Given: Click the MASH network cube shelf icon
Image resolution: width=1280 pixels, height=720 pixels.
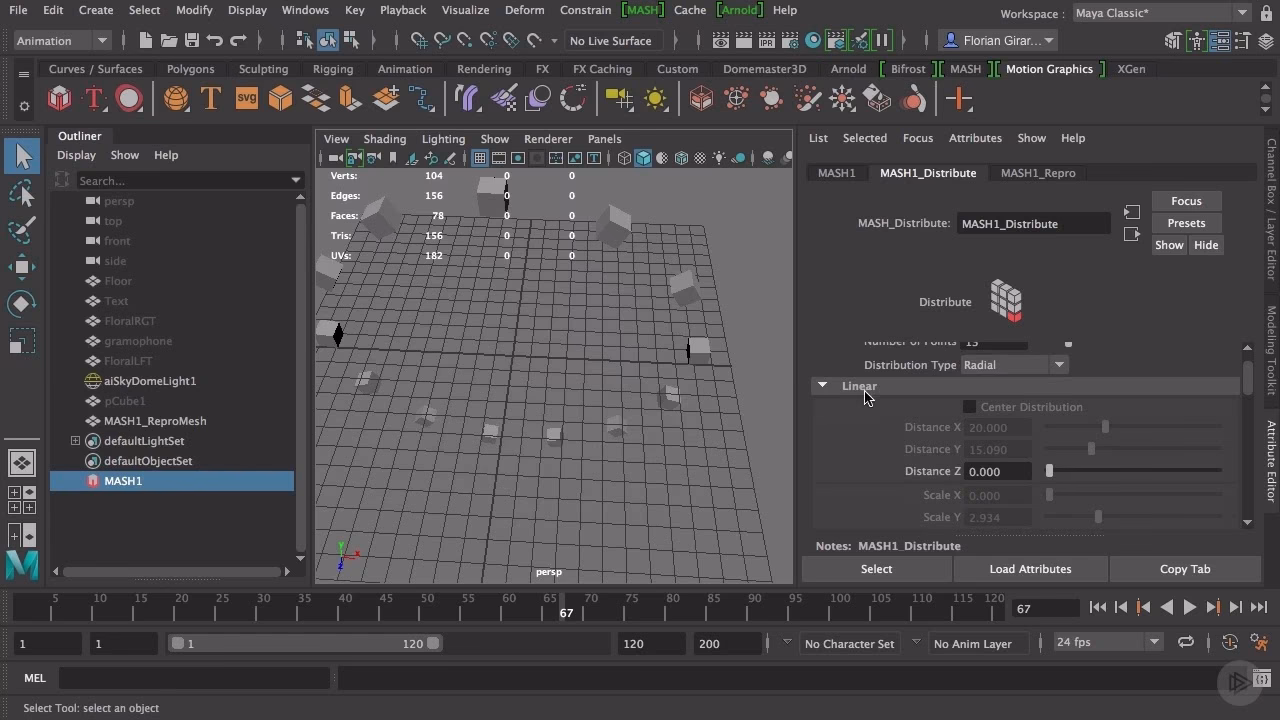Looking at the screenshot, I should (x=60, y=99).
